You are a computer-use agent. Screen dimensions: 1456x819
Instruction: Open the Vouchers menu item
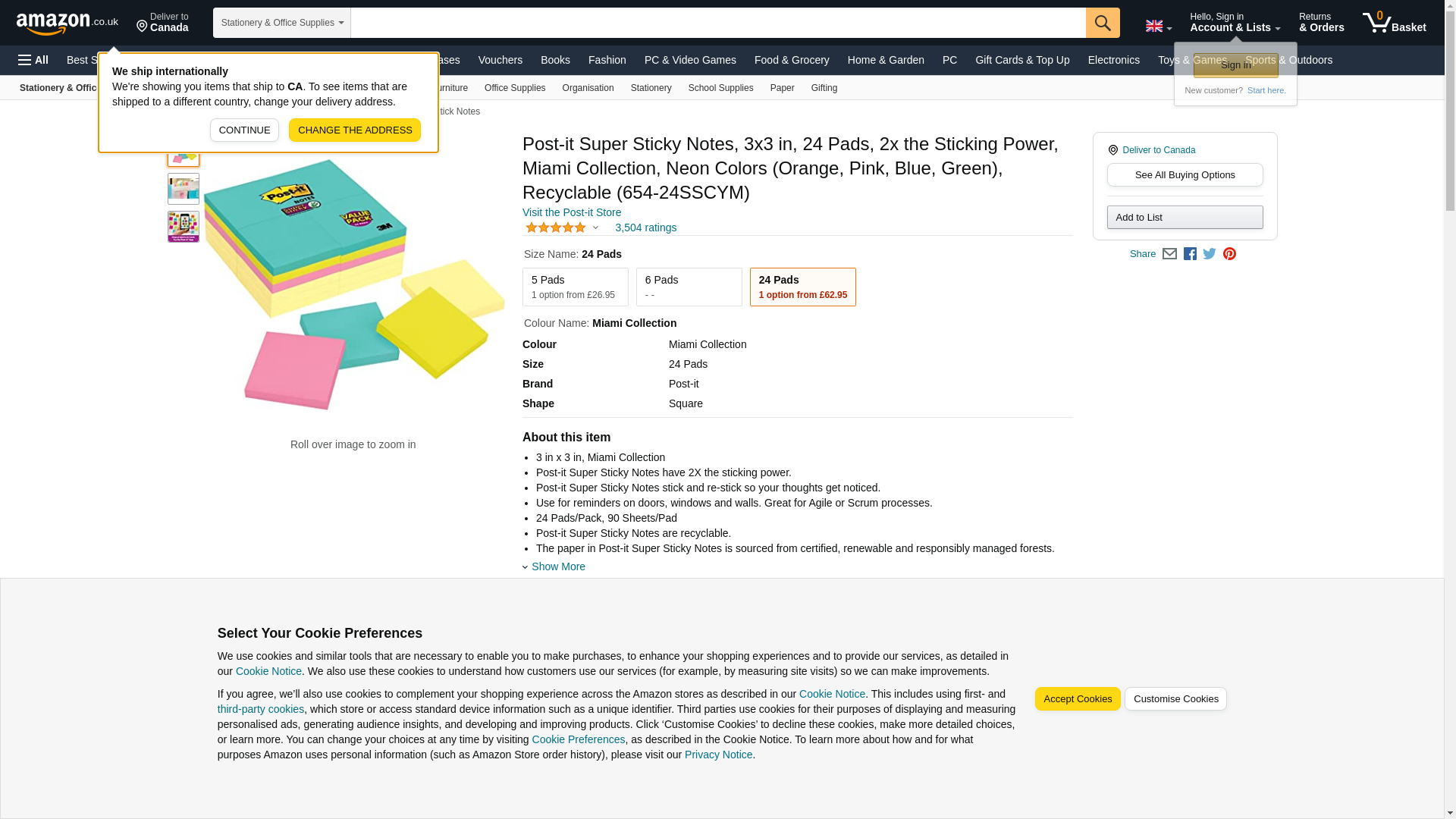click(500, 60)
